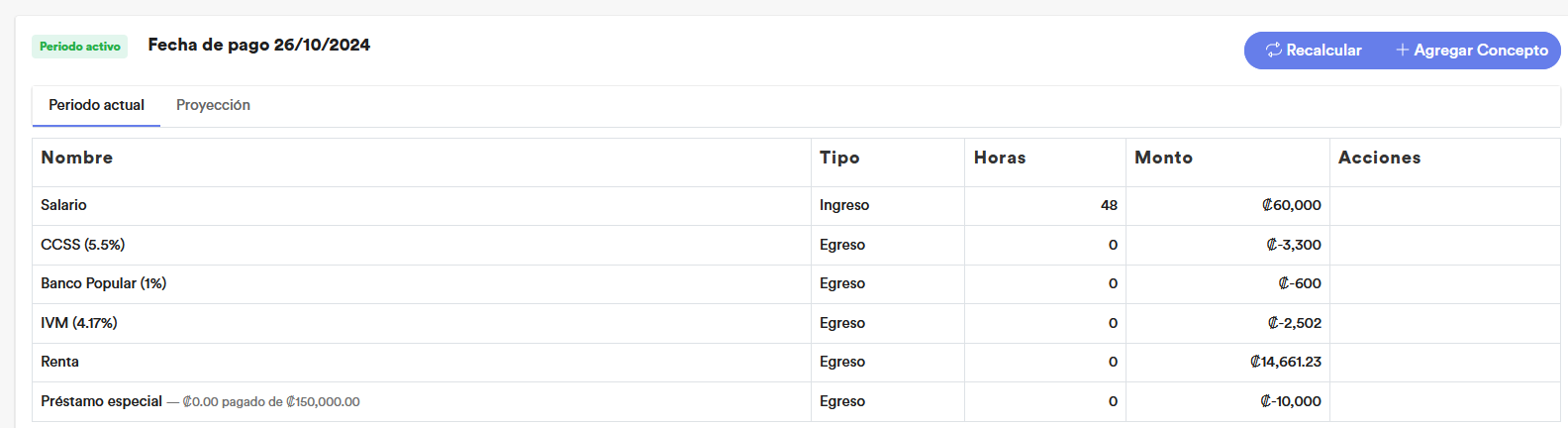Click the Agregar Concepto button

[1471, 50]
